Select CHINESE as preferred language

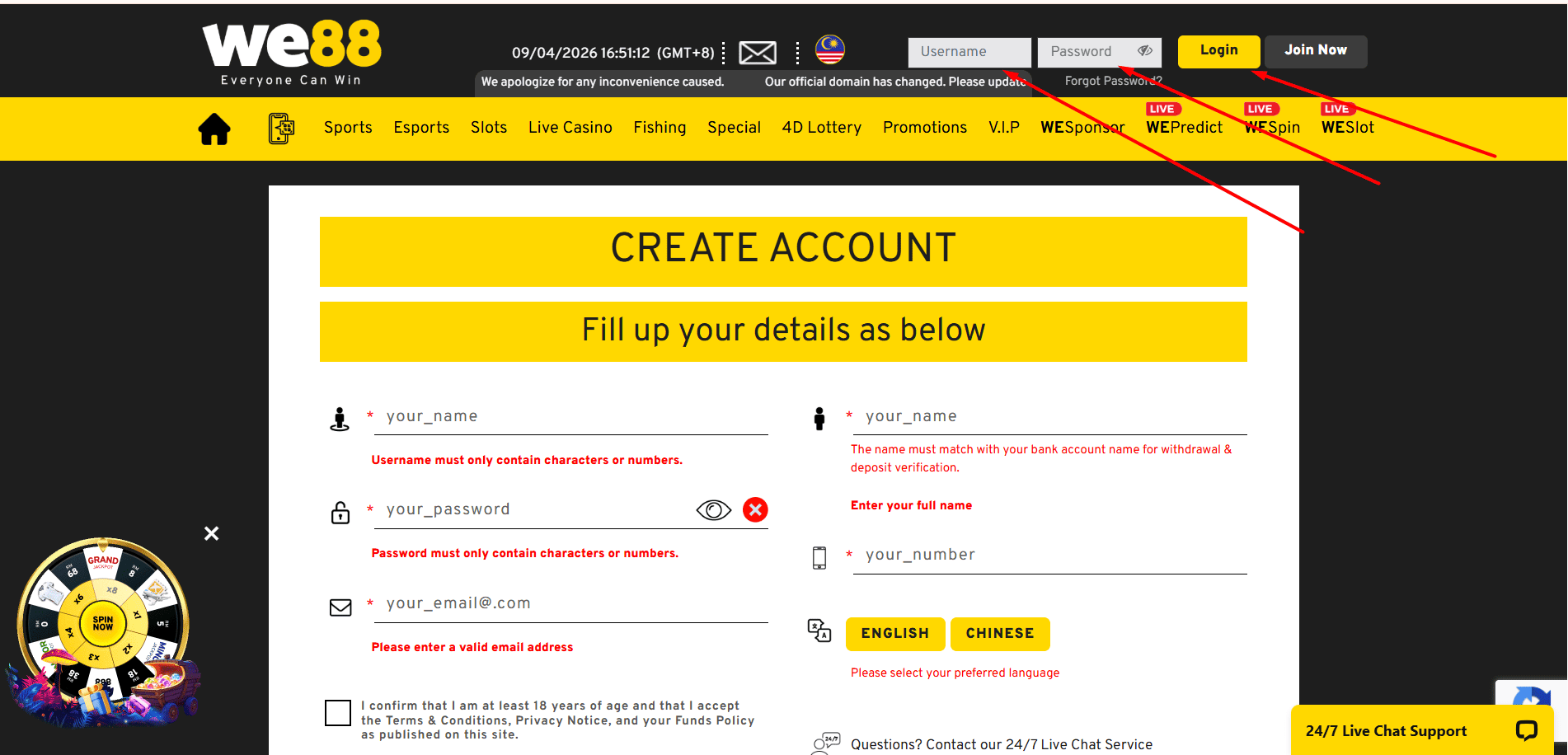coord(1000,634)
